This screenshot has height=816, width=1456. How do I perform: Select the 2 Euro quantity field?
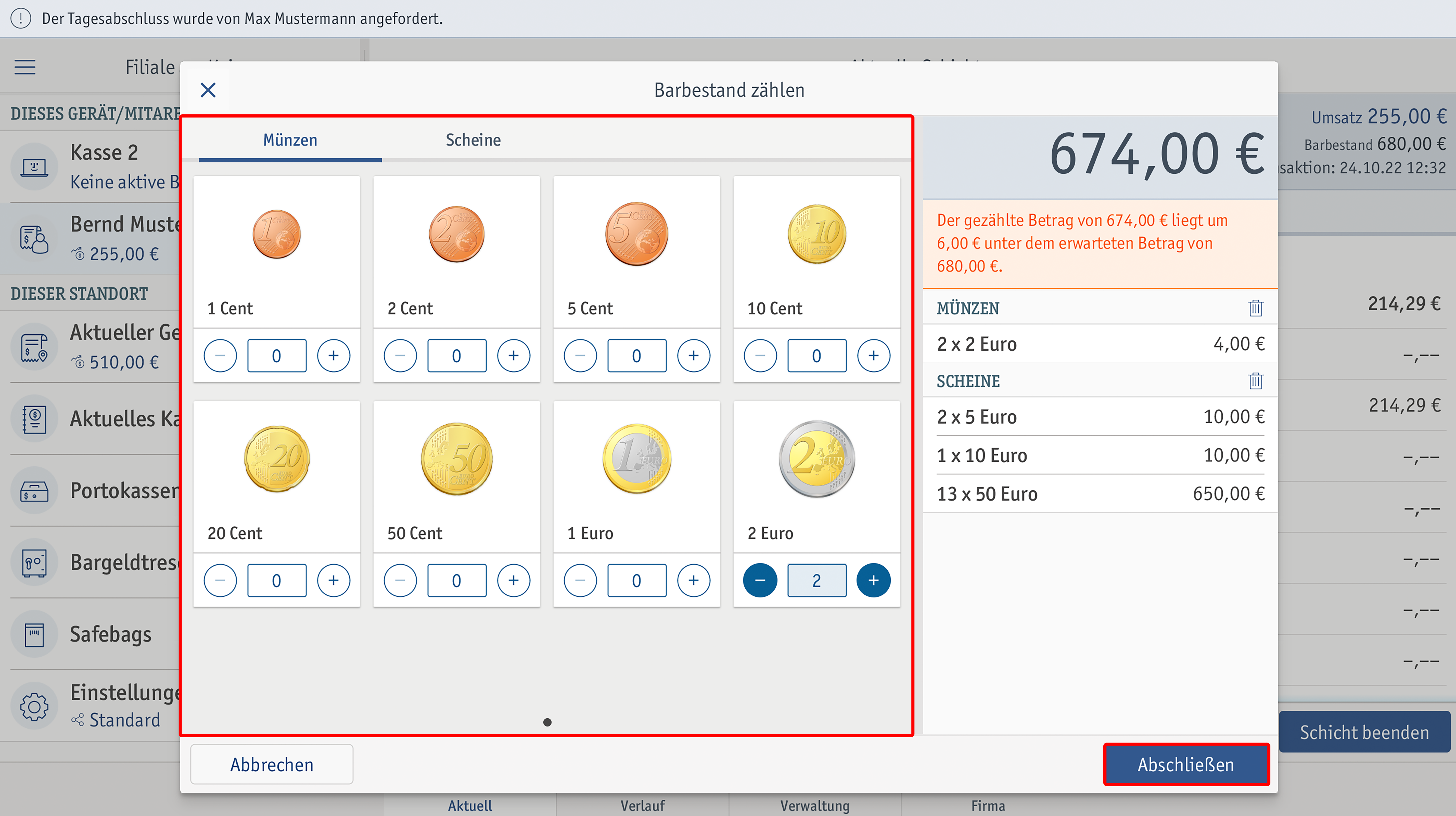[x=817, y=580]
